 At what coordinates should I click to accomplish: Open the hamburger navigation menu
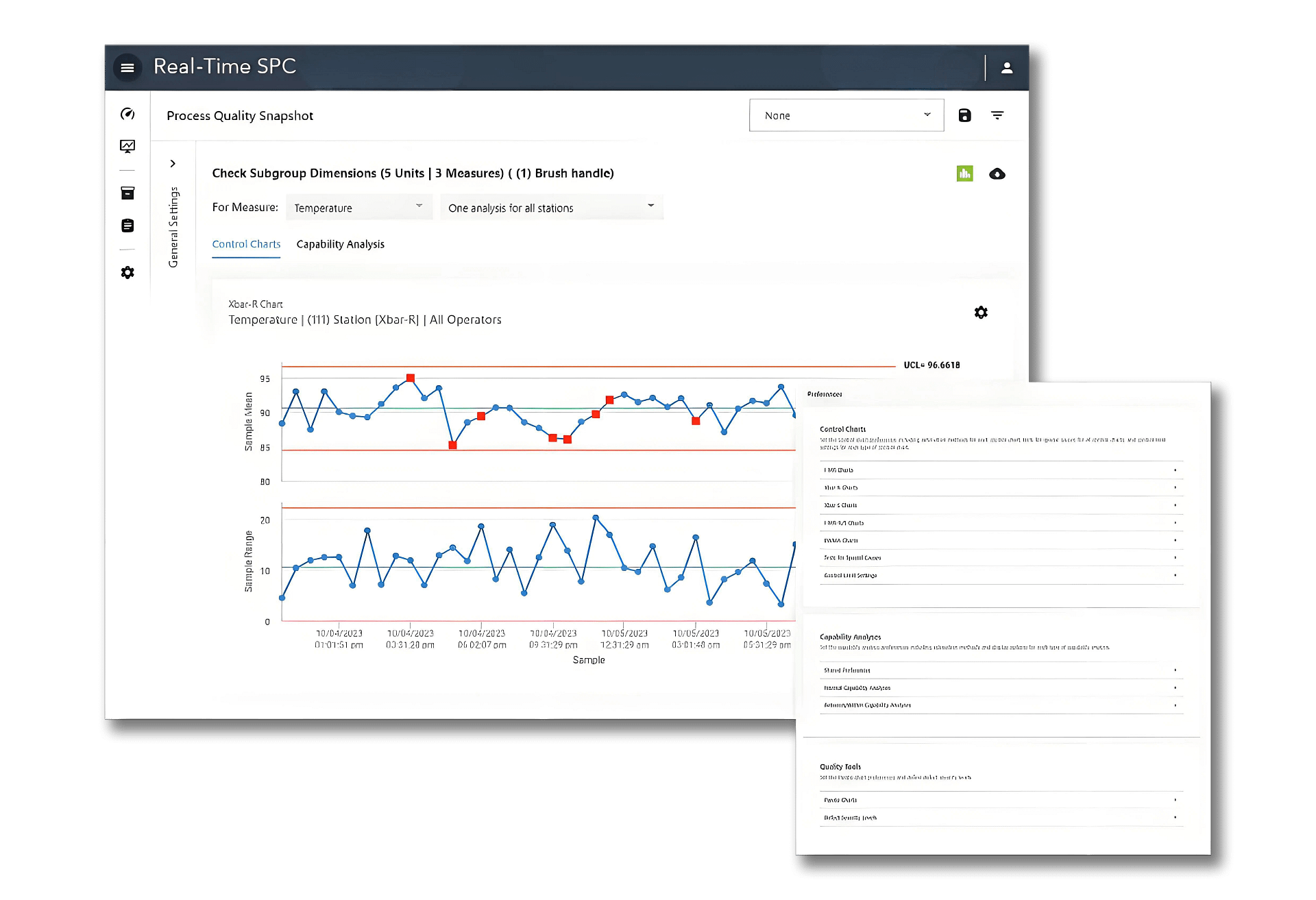pyautogui.click(x=127, y=67)
